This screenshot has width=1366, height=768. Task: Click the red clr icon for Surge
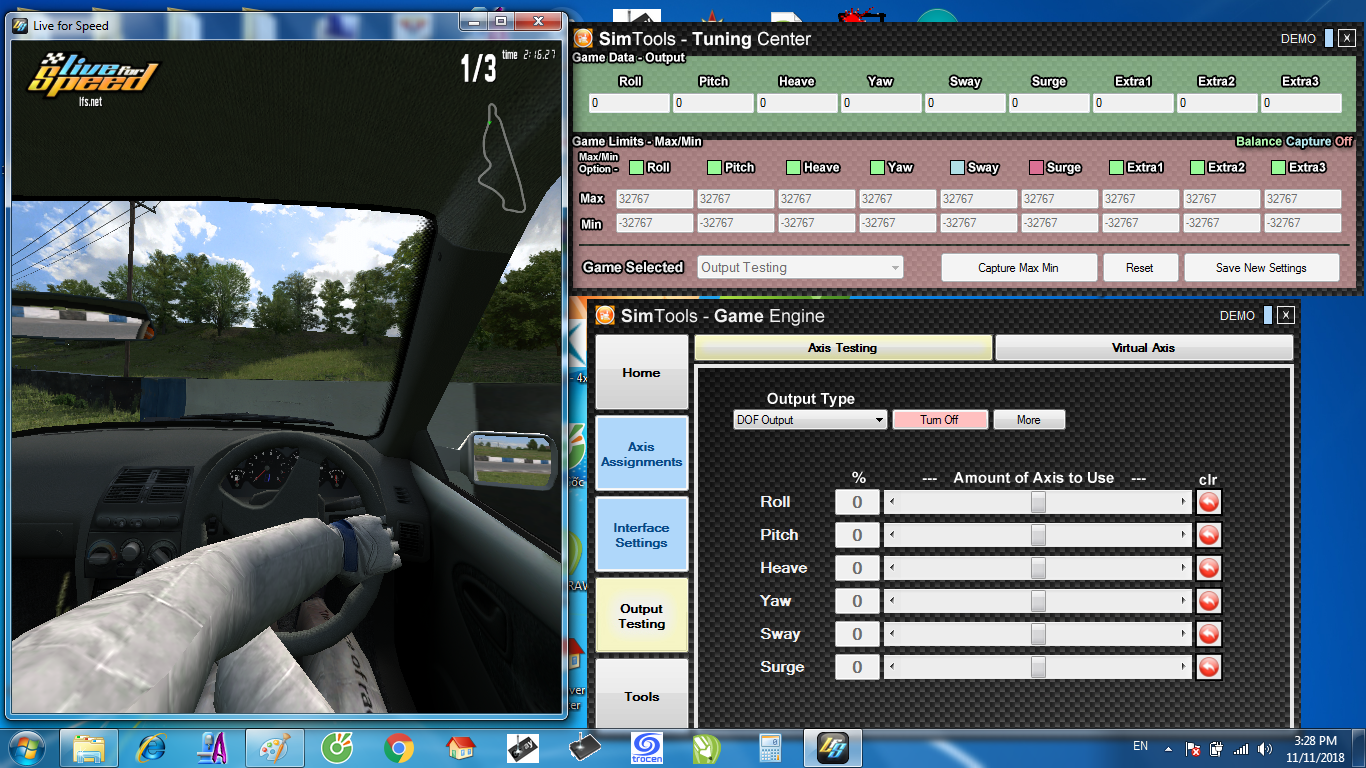1208,667
